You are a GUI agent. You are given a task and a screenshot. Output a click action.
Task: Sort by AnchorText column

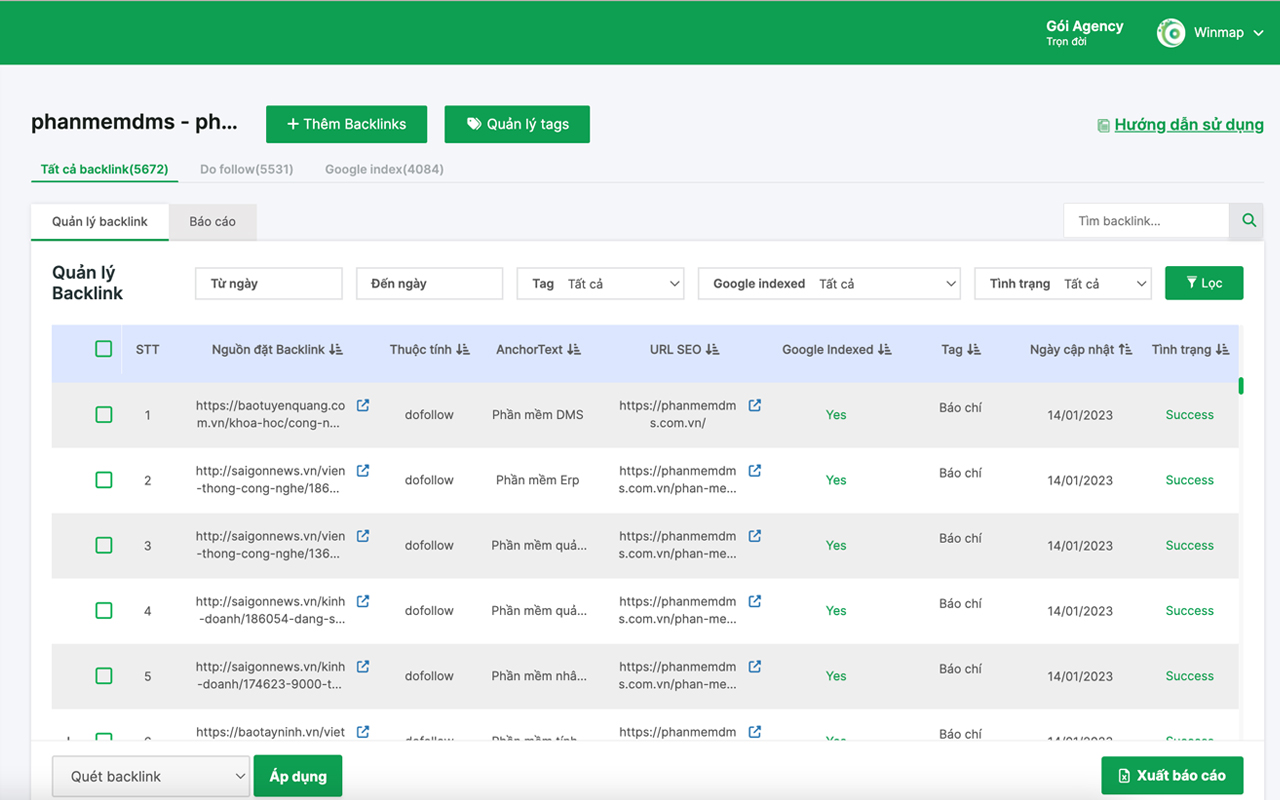[x=574, y=350]
